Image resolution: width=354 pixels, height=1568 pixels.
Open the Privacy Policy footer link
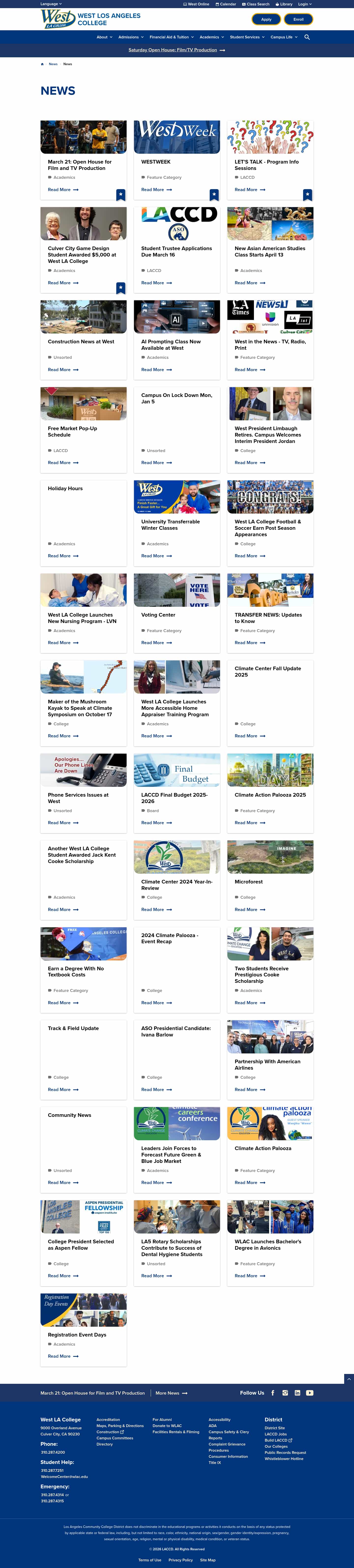point(181,1560)
